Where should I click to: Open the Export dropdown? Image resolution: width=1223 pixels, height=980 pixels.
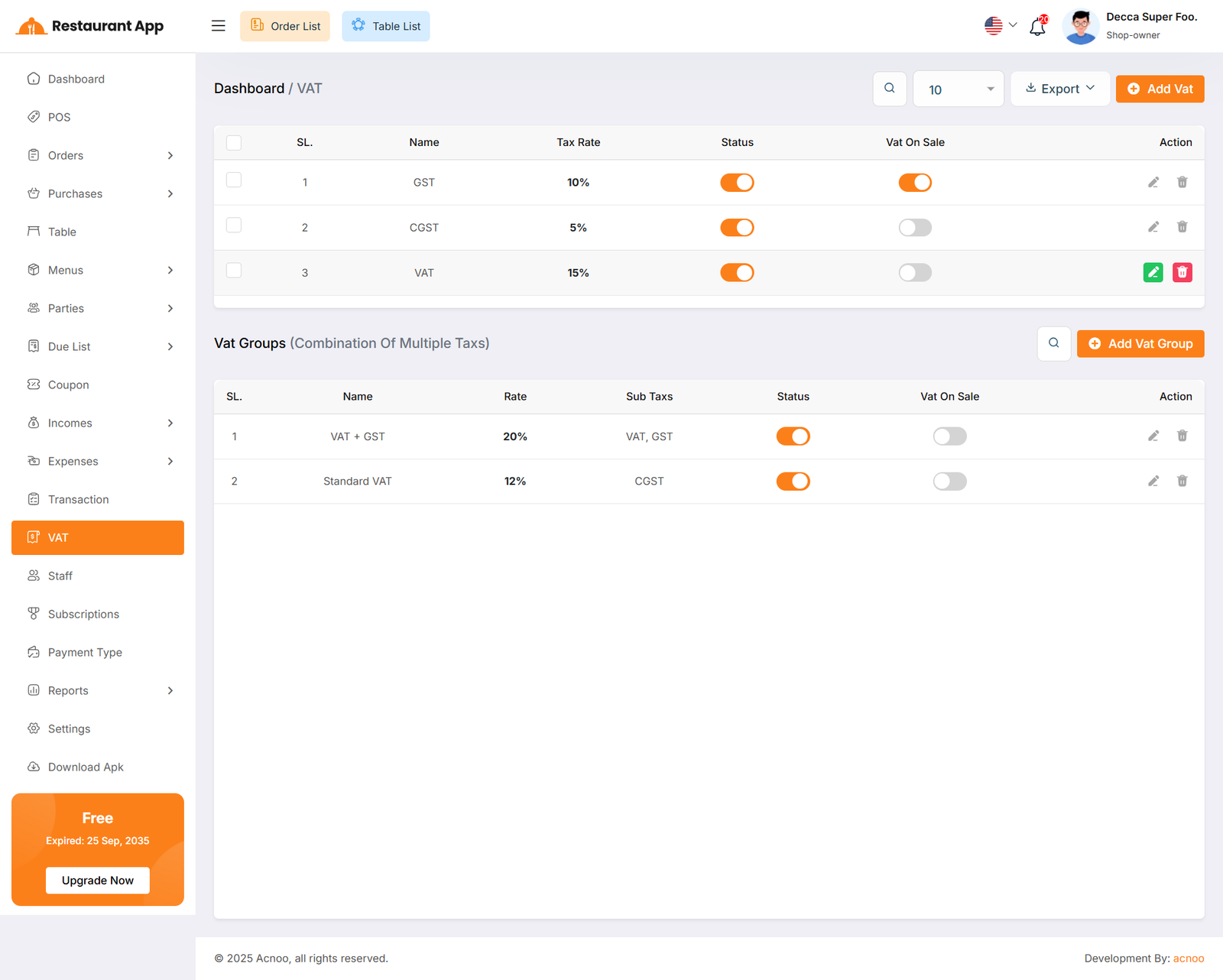tap(1059, 89)
